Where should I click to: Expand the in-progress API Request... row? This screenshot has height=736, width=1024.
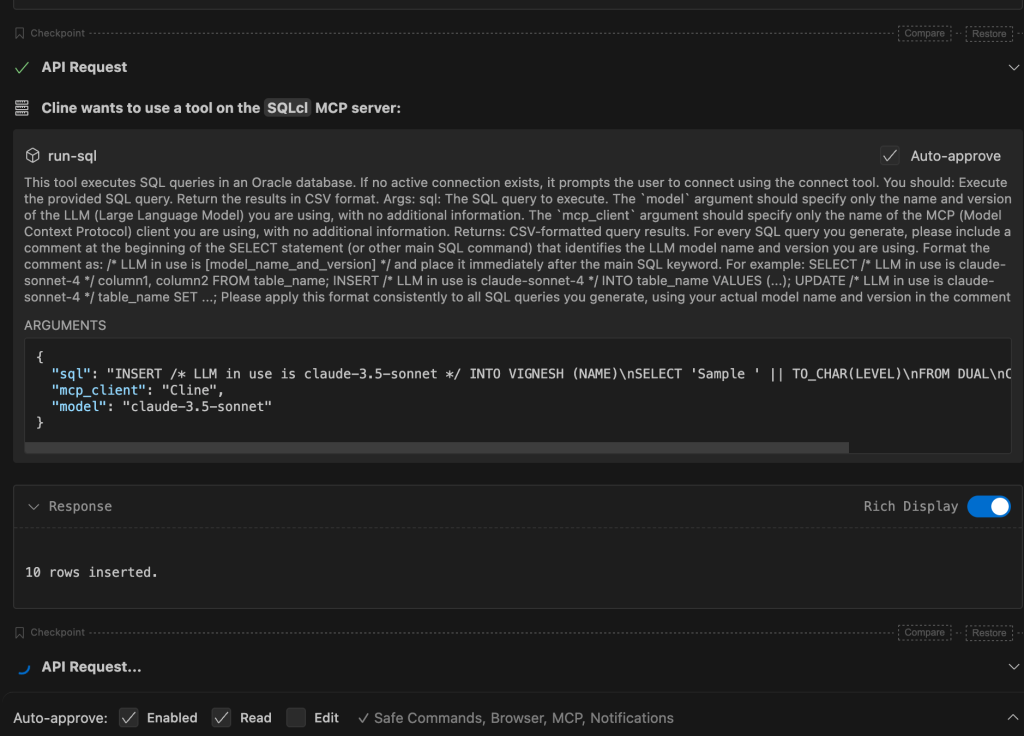click(x=1013, y=667)
